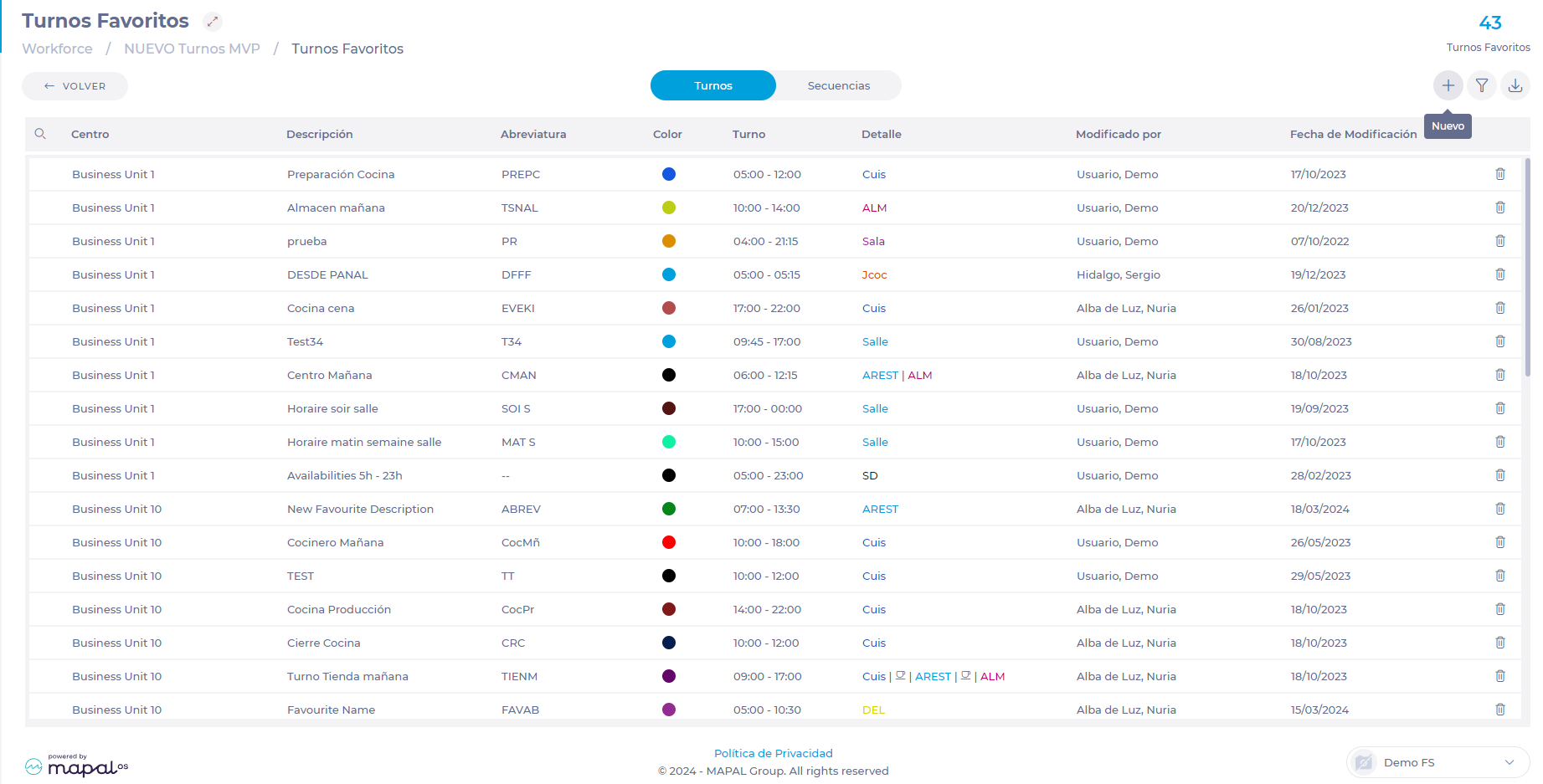The image size is (1543, 784).
Task: Click the mapal OS logo
Action: (x=76, y=765)
